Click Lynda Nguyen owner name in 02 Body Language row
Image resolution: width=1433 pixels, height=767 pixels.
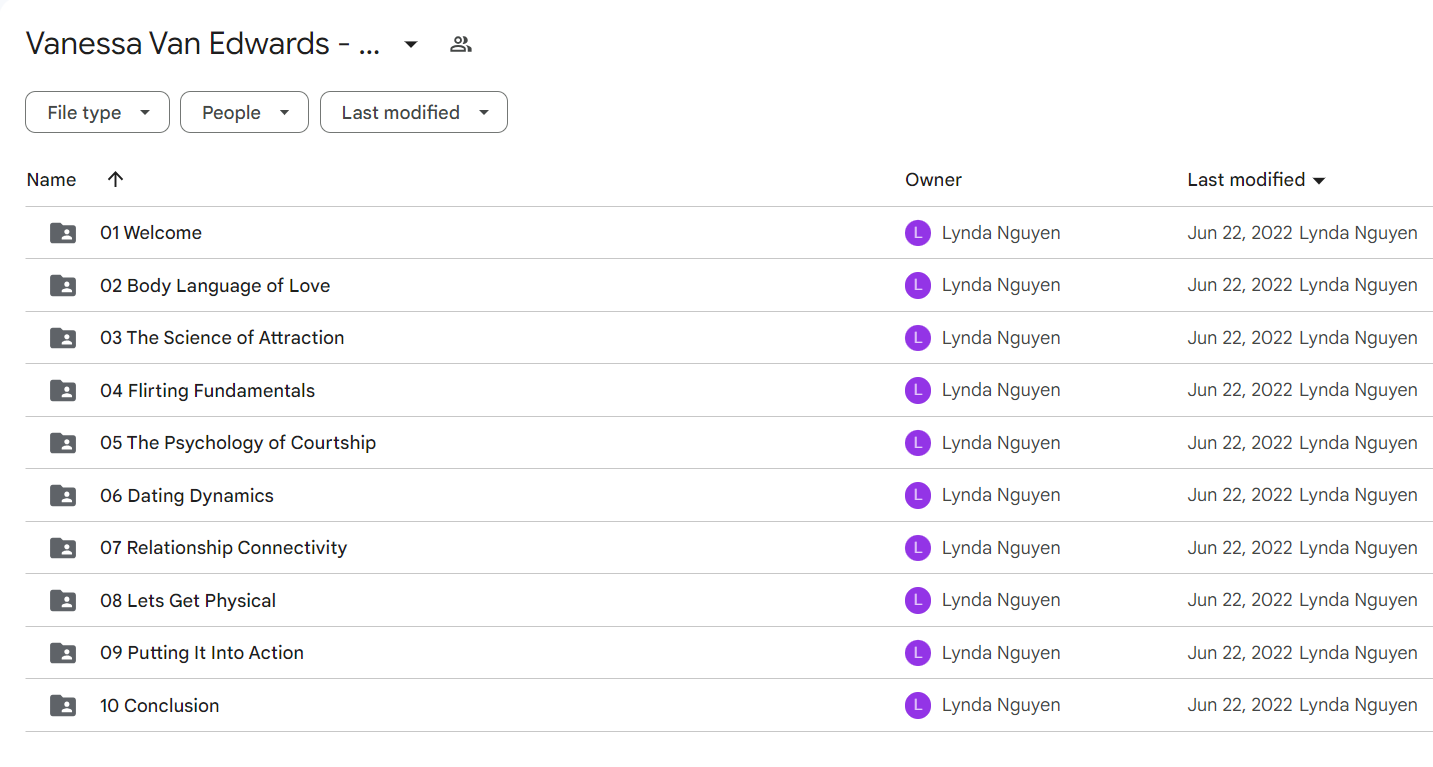point(1001,286)
